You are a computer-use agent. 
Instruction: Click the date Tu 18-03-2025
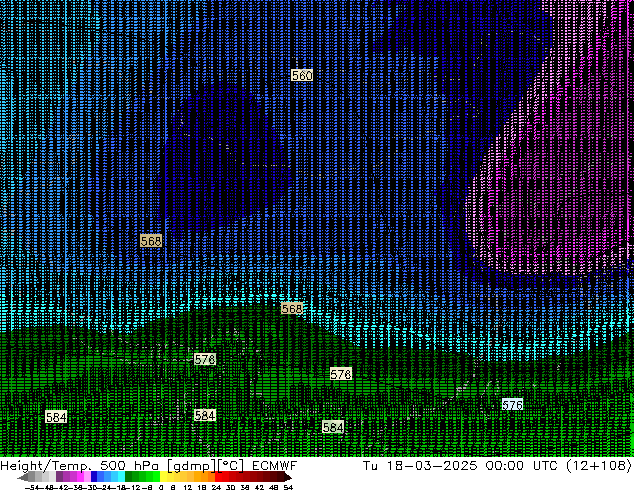[x=420, y=465]
